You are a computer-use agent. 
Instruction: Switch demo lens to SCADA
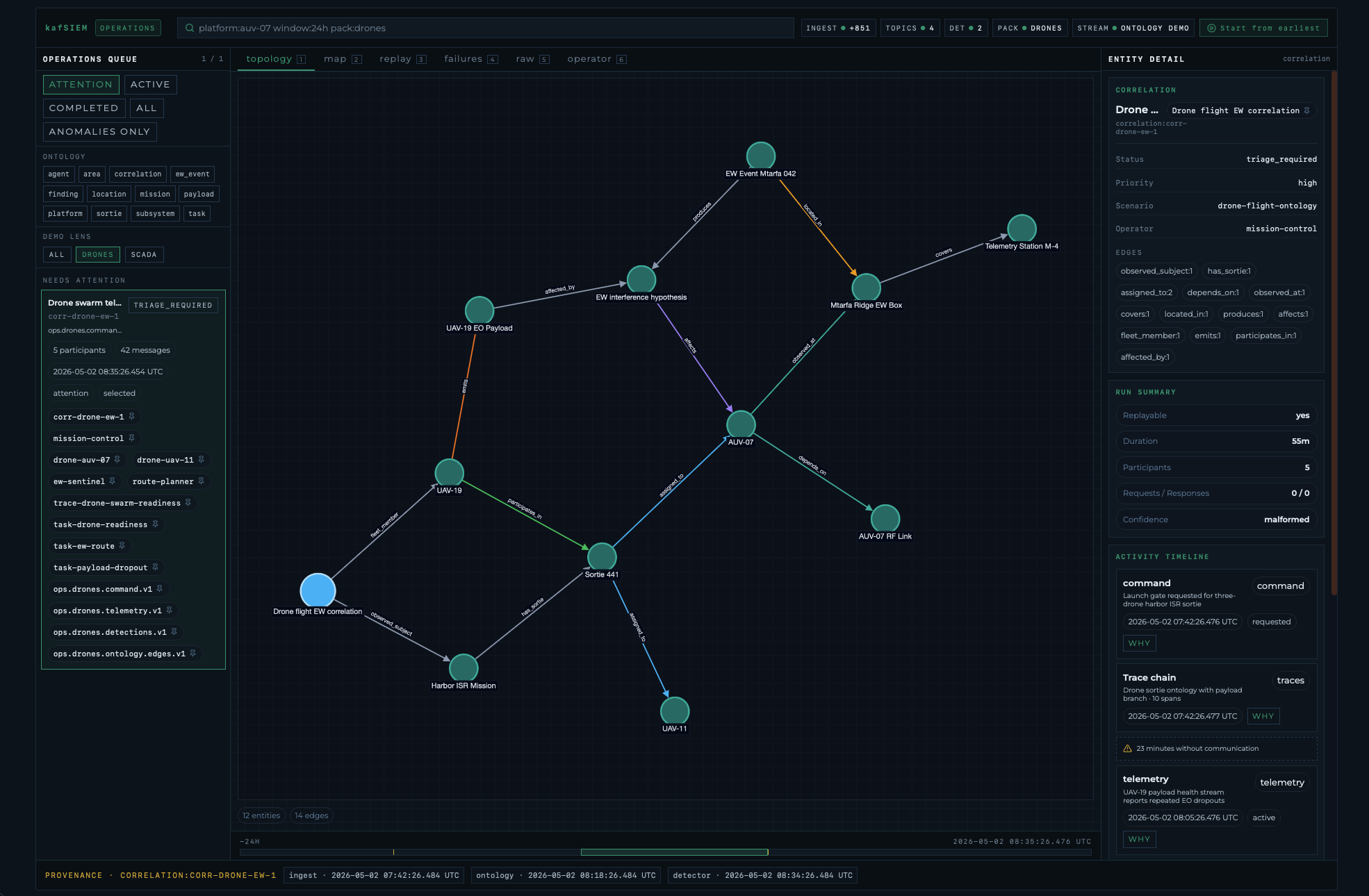click(x=144, y=255)
